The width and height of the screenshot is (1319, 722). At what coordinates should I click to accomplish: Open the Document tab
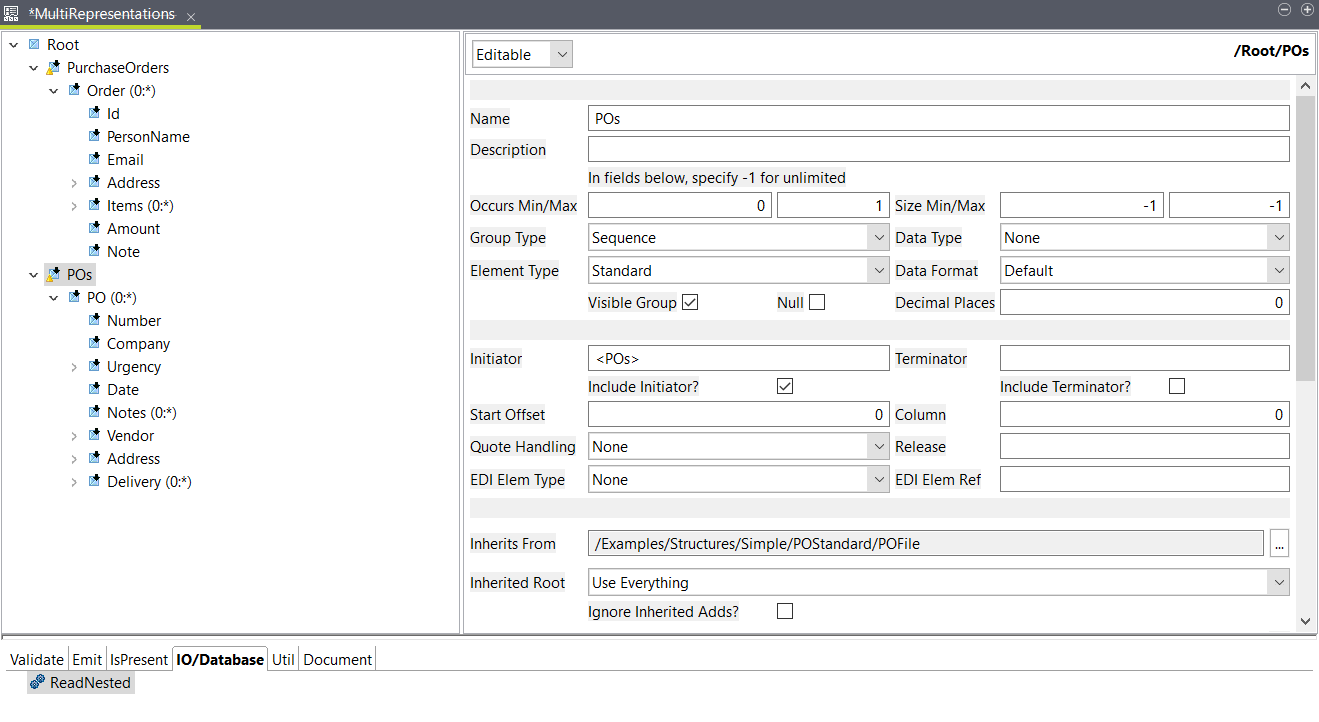coord(337,659)
